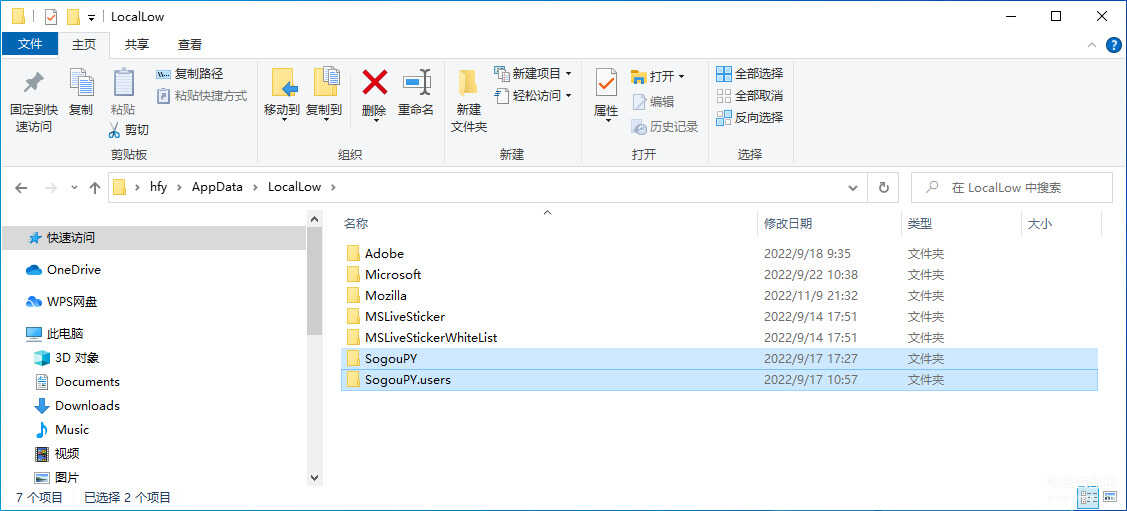
Task: Open the Move to (移动到) menu
Action: click(x=282, y=93)
